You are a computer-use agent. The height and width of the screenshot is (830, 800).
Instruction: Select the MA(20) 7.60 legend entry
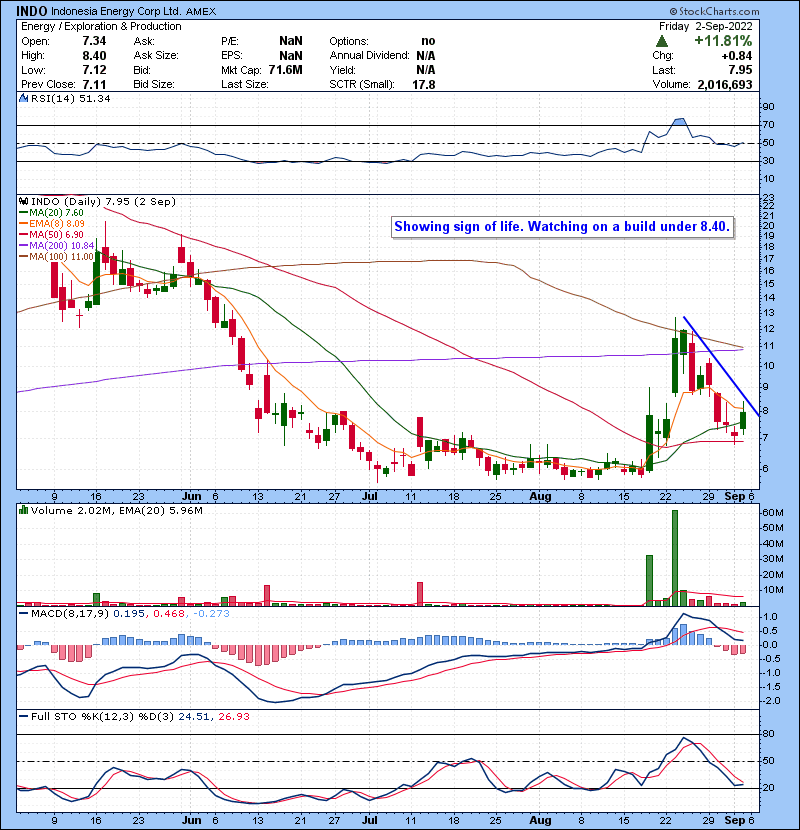pos(51,213)
